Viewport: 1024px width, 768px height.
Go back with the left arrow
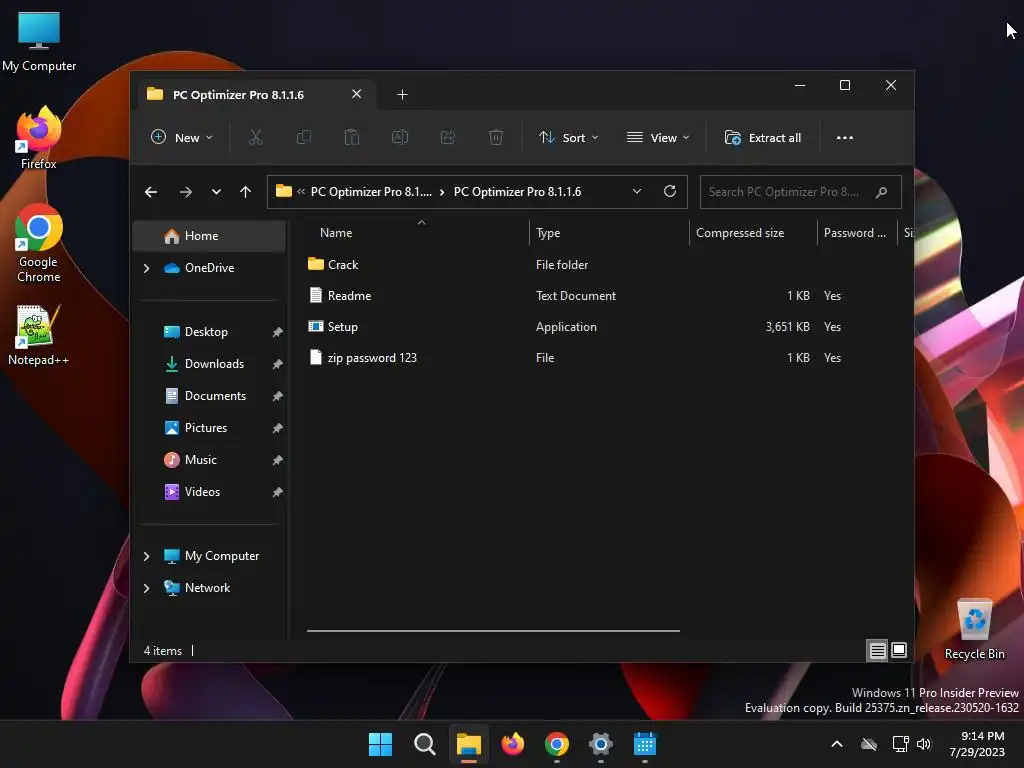point(151,192)
